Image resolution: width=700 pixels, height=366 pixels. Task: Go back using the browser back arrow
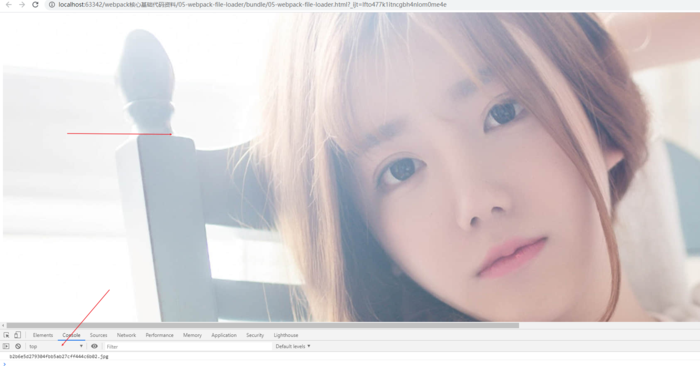click(x=8, y=4)
